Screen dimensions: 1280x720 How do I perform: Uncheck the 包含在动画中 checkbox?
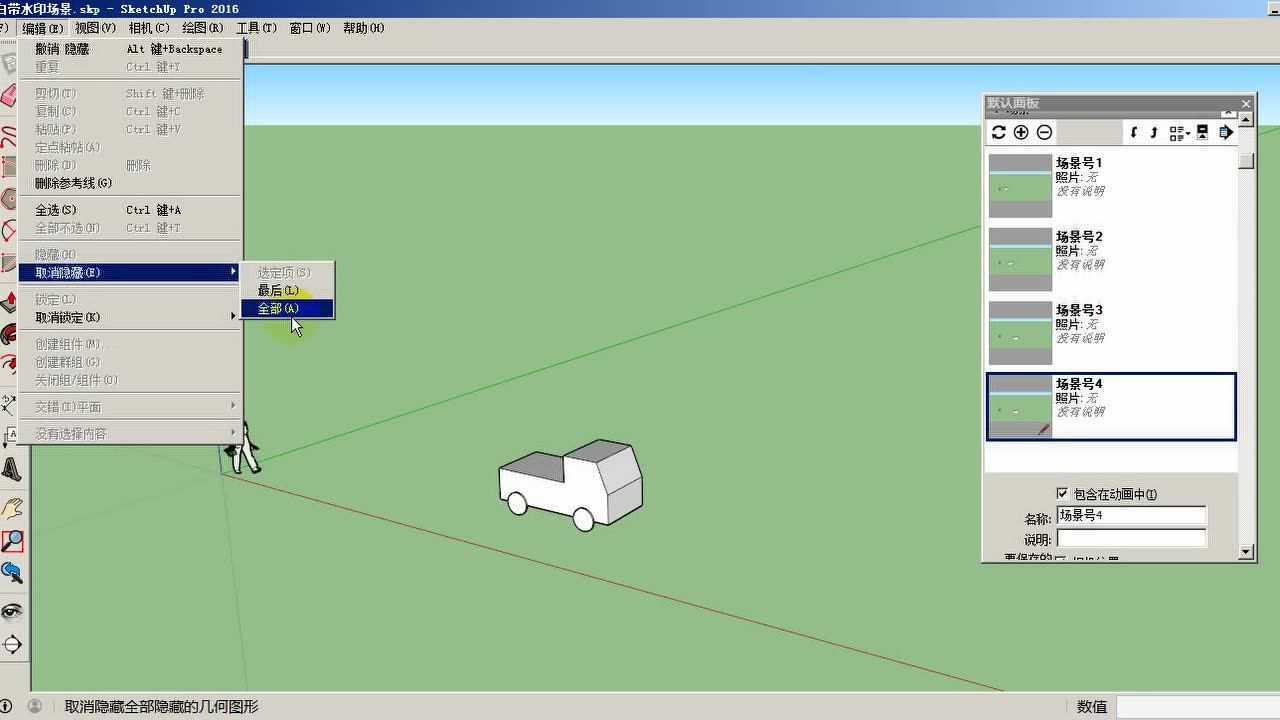1063,493
